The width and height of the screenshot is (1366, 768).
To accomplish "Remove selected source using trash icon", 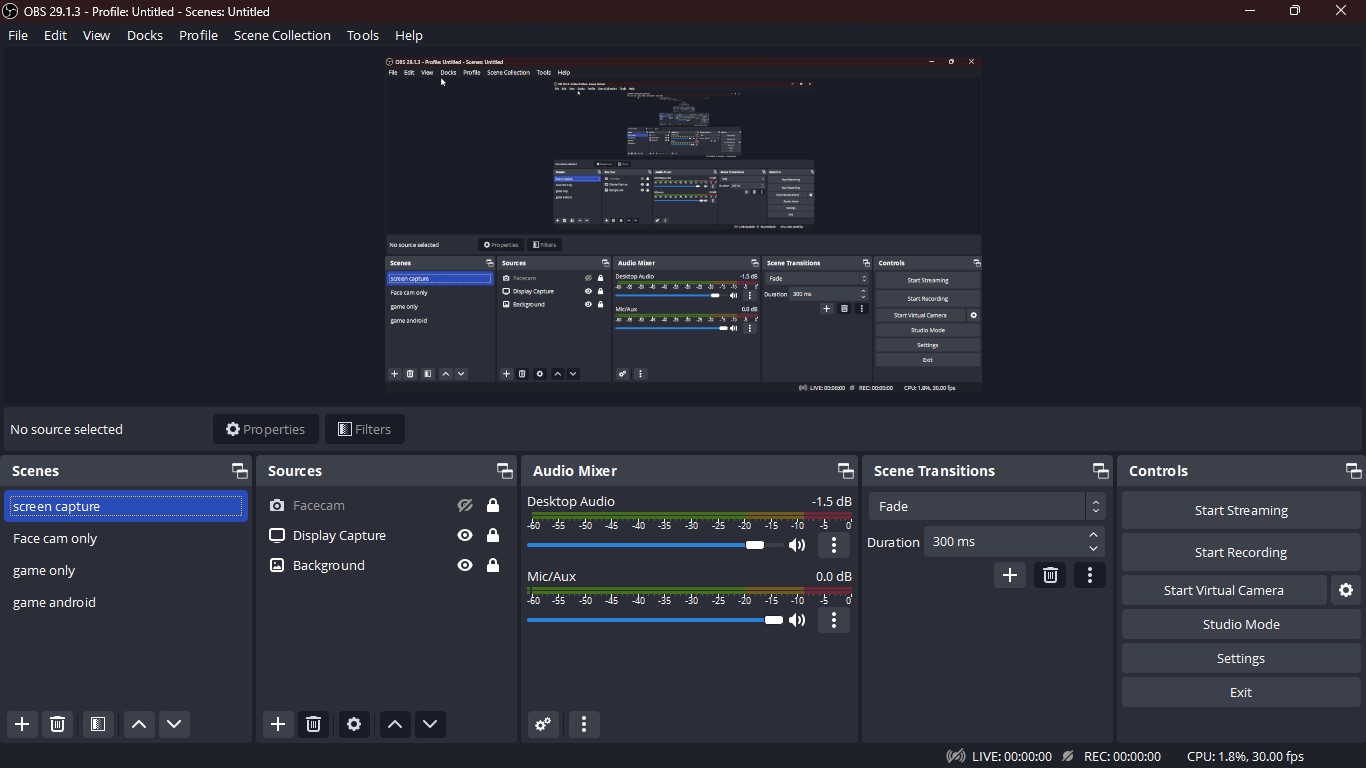I will pyautogui.click(x=313, y=724).
